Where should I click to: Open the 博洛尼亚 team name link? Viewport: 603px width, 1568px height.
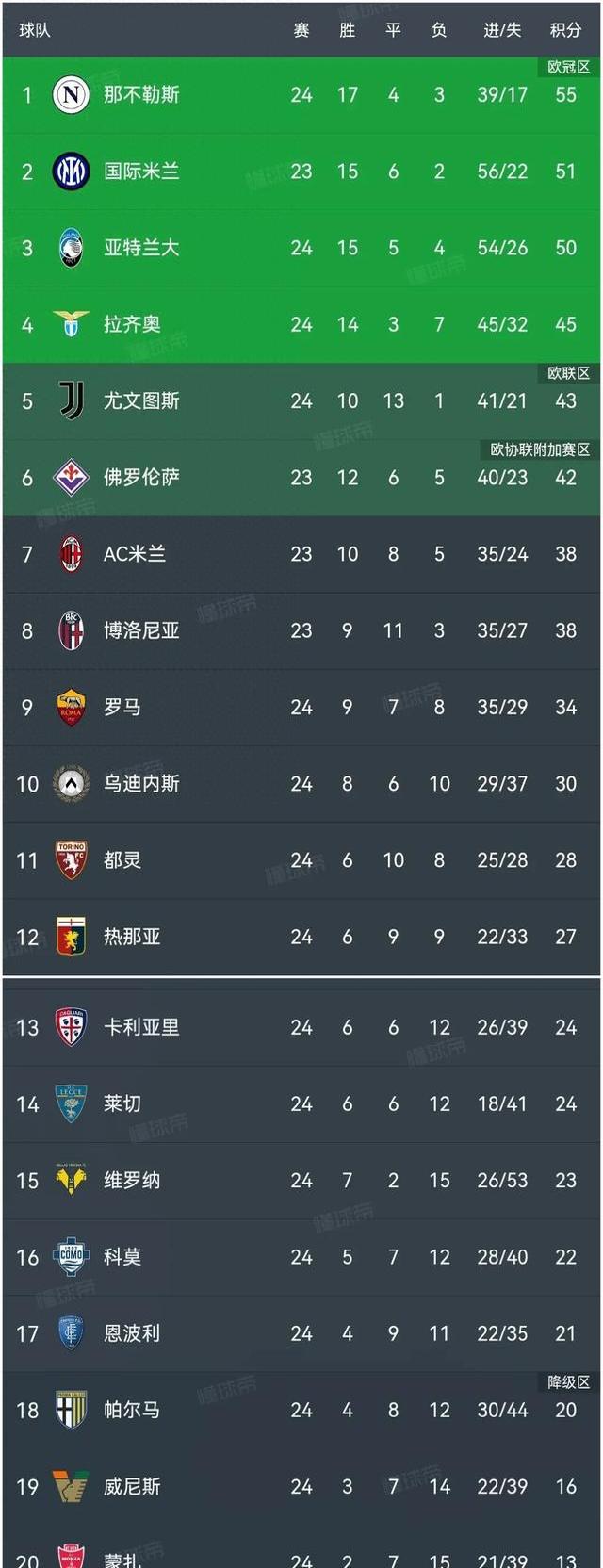(x=141, y=630)
